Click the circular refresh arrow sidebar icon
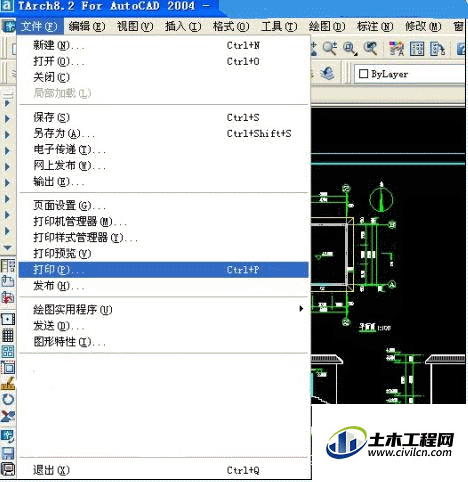 pos(8,399)
